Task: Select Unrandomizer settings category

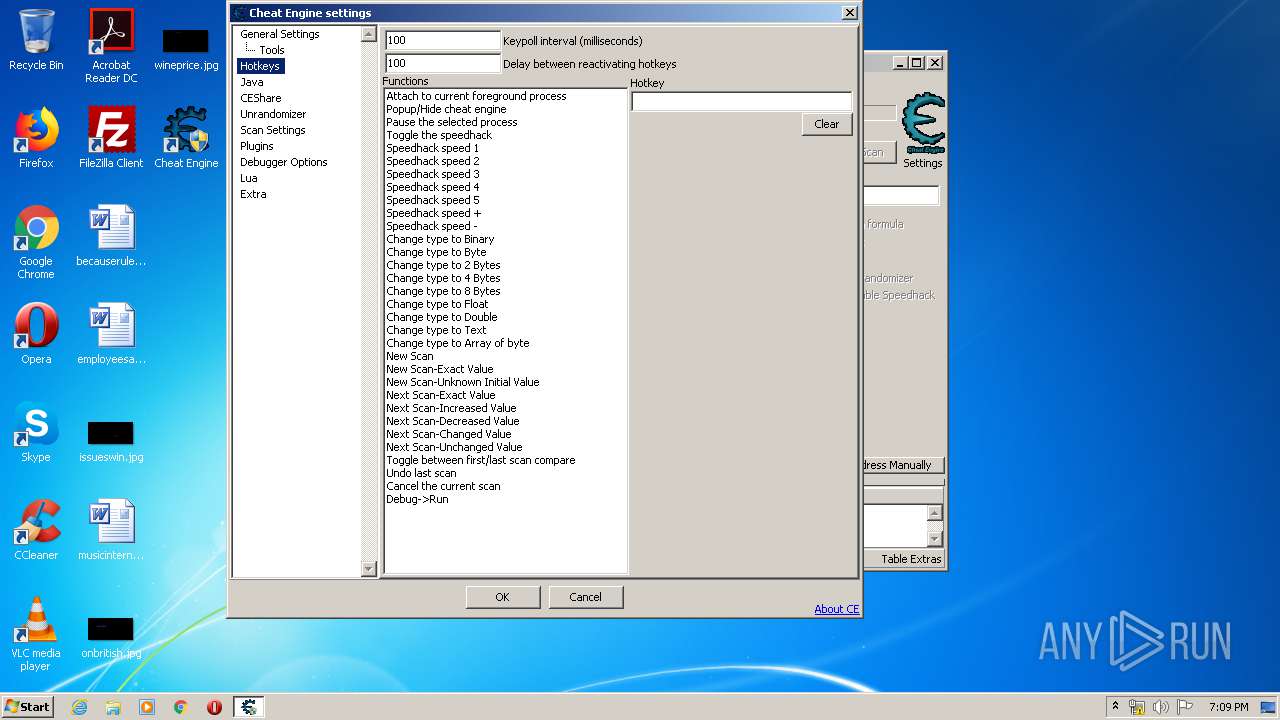Action: pos(273,114)
